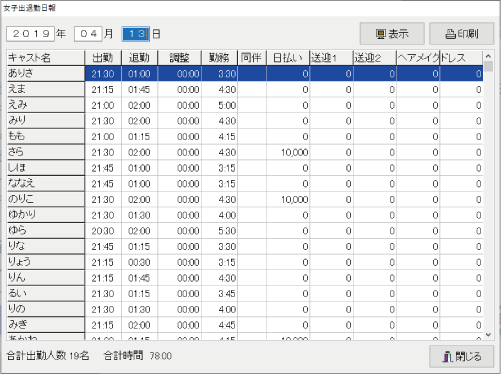Click the month field showing 04
This screenshot has height=374, width=501.
88,34
